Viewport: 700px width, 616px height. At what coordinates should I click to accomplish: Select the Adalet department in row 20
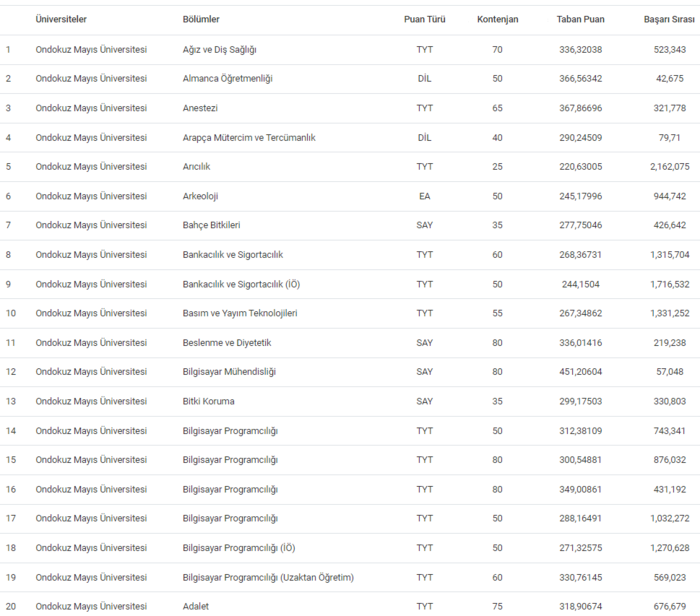pyautogui.click(x=197, y=606)
